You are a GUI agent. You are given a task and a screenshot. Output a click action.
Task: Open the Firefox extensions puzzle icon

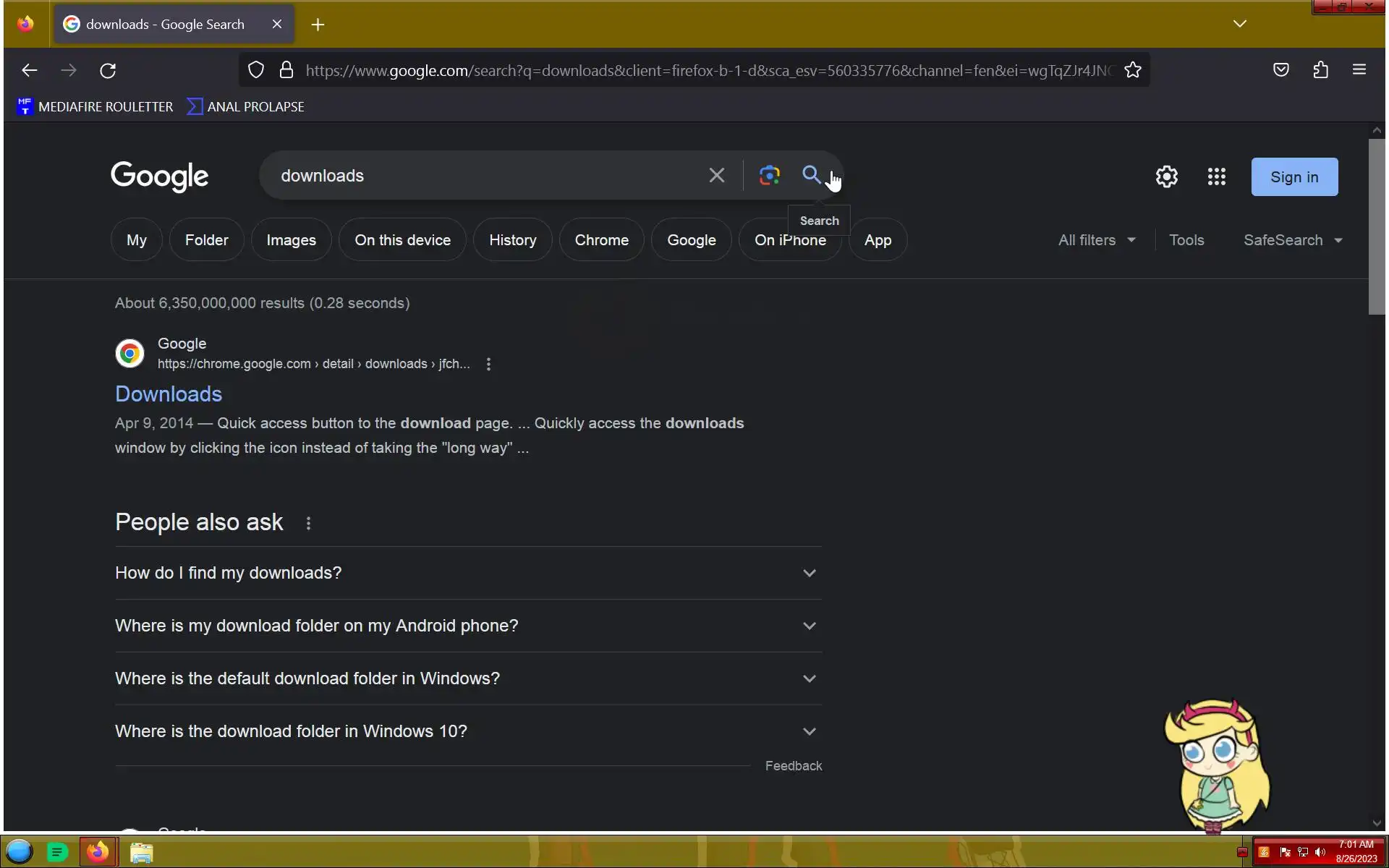[1320, 70]
